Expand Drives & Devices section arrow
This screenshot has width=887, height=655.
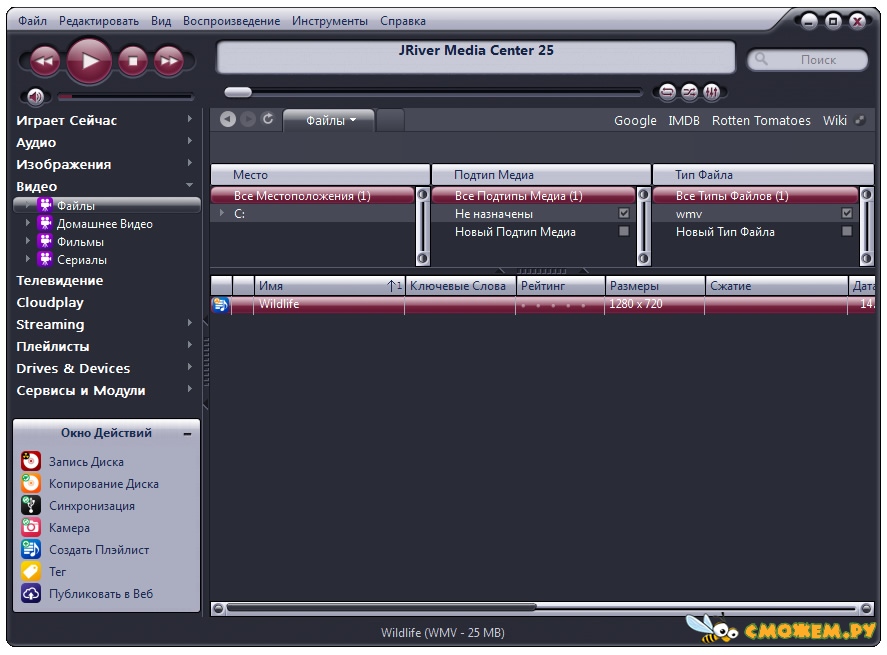click(190, 368)
